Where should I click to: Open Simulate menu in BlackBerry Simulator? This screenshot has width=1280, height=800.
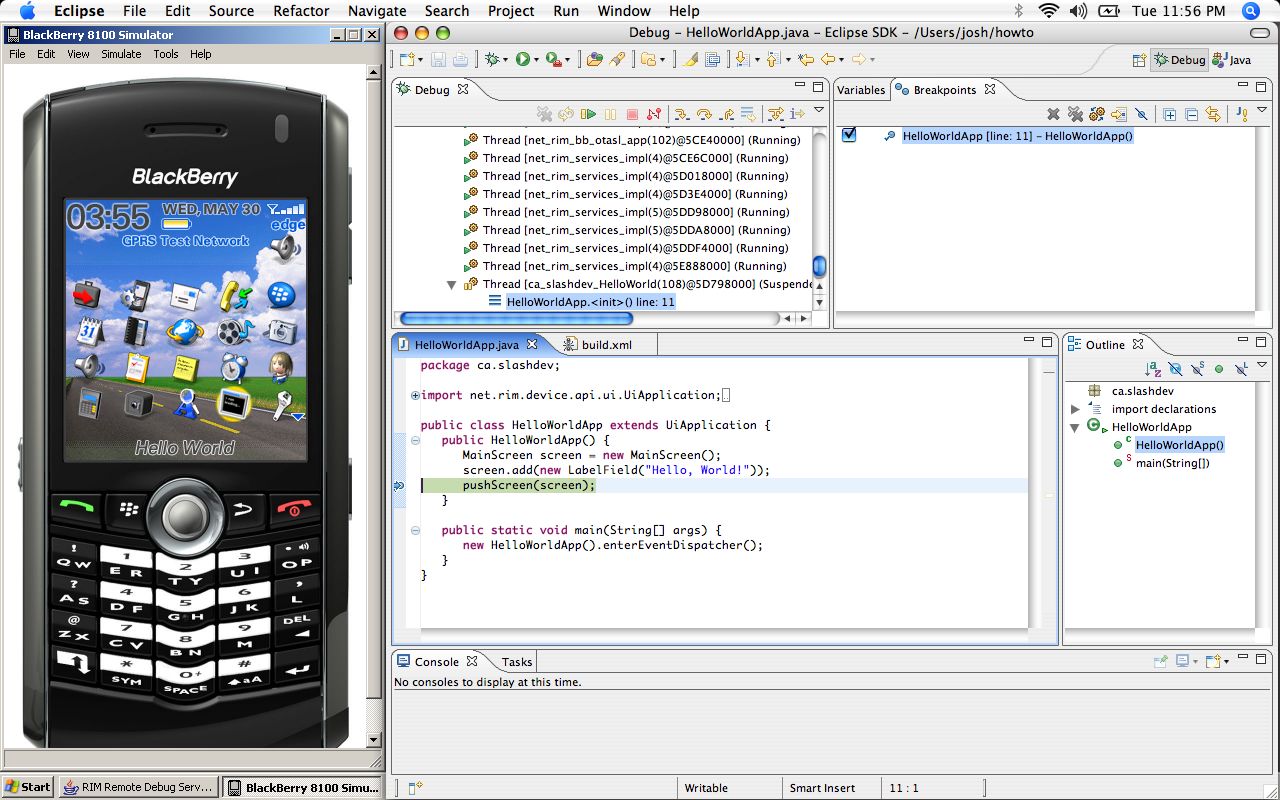pyautogui.click(x=121, y=54)
